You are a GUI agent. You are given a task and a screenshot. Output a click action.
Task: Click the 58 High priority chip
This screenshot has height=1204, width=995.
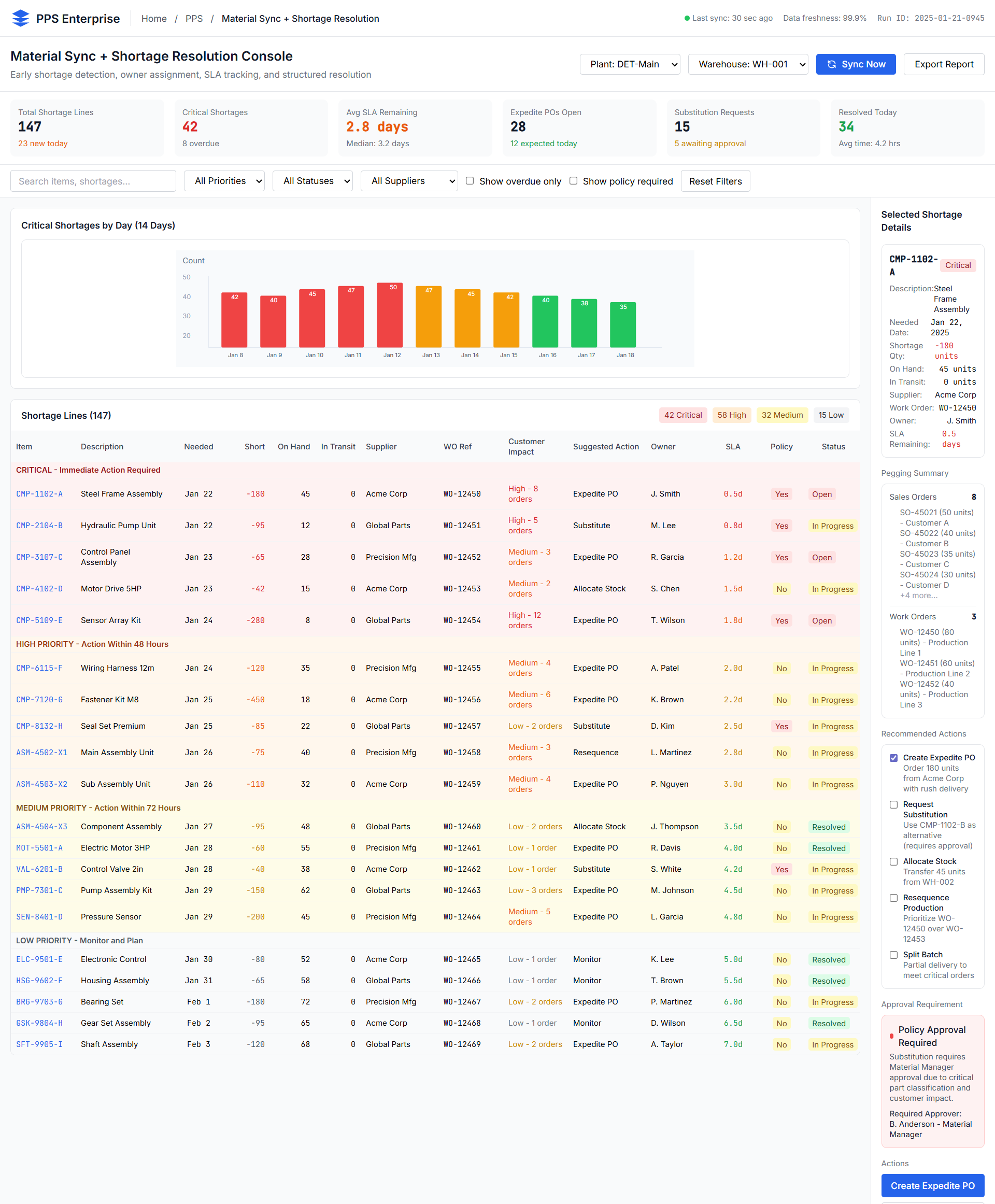click(x=731, y=415)
